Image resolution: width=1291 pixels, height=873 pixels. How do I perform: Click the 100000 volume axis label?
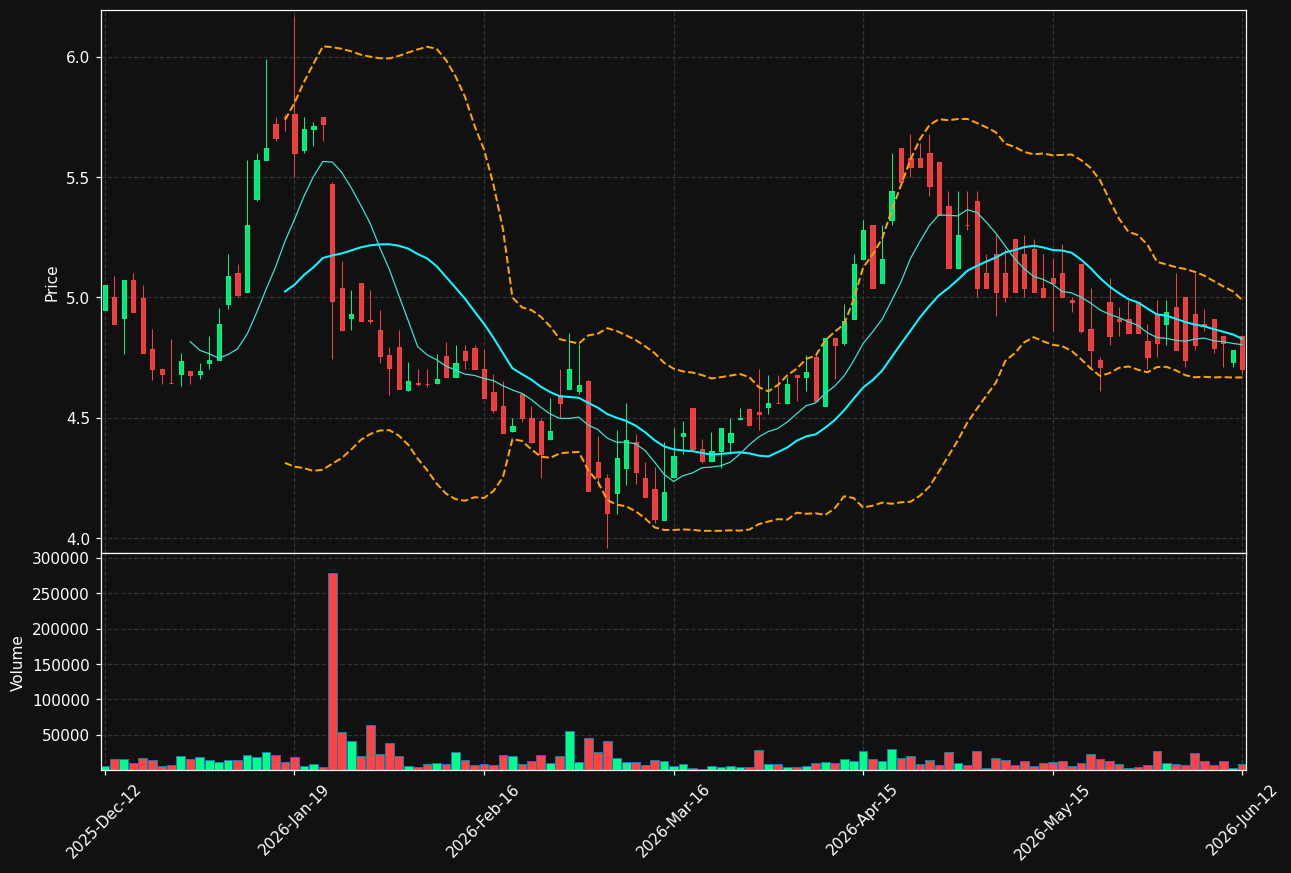61,700
